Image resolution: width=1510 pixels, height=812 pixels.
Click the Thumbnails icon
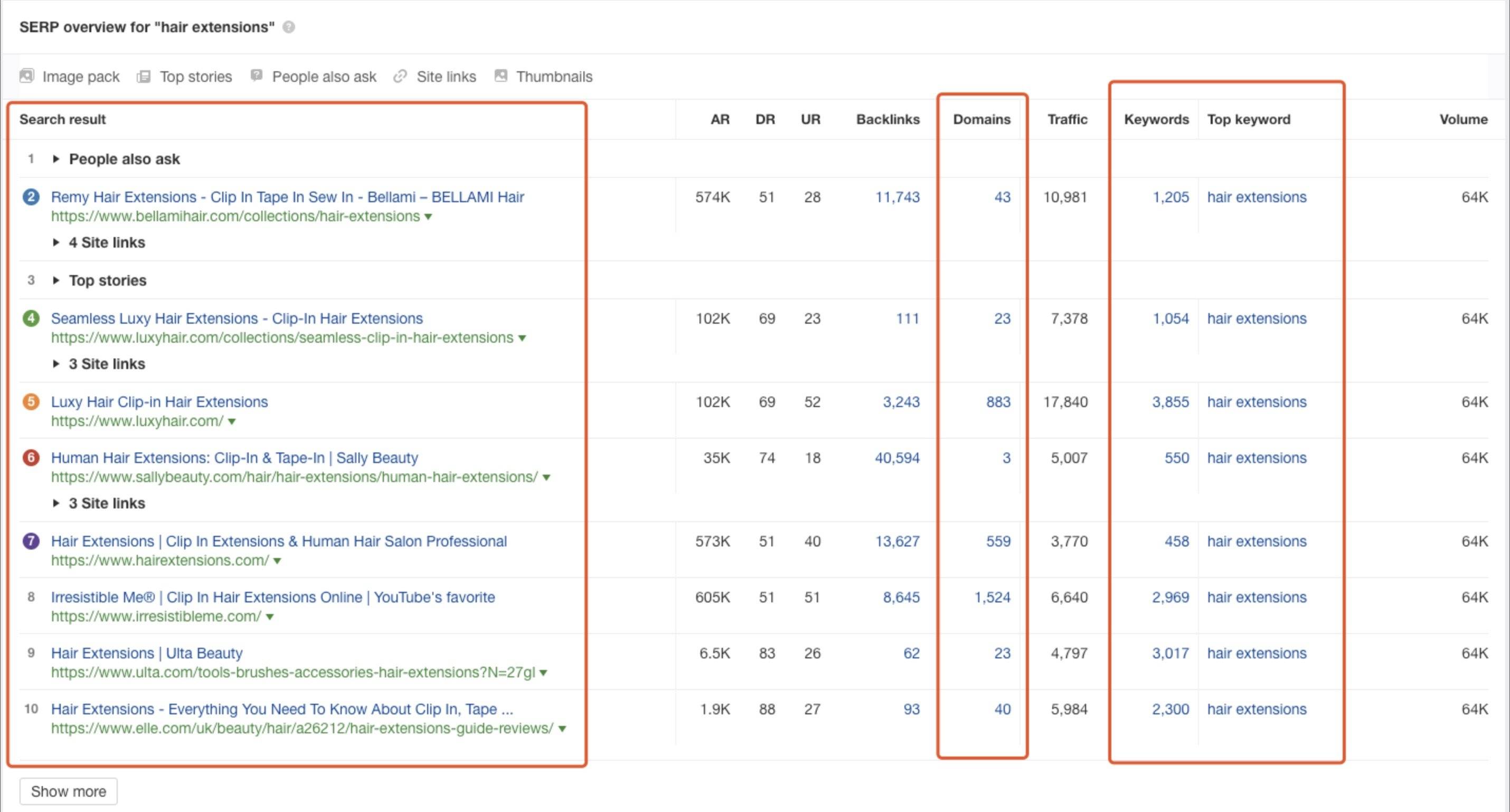click(501, 75)
